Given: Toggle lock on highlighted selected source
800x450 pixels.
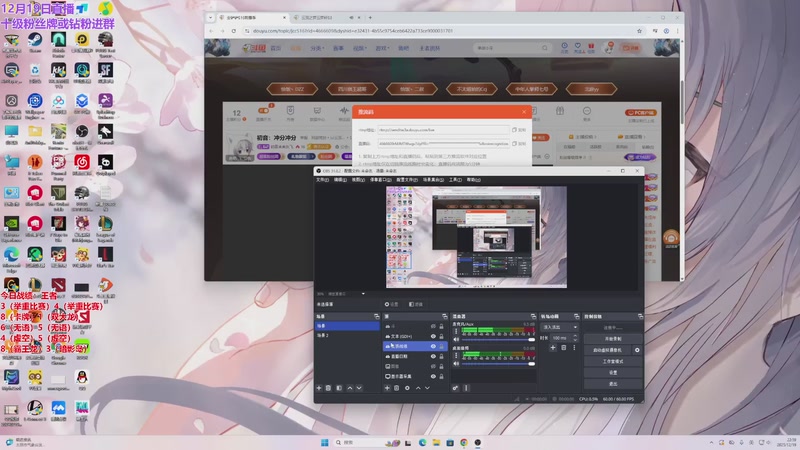Looking at the screenshot, I should pos(441,346).
